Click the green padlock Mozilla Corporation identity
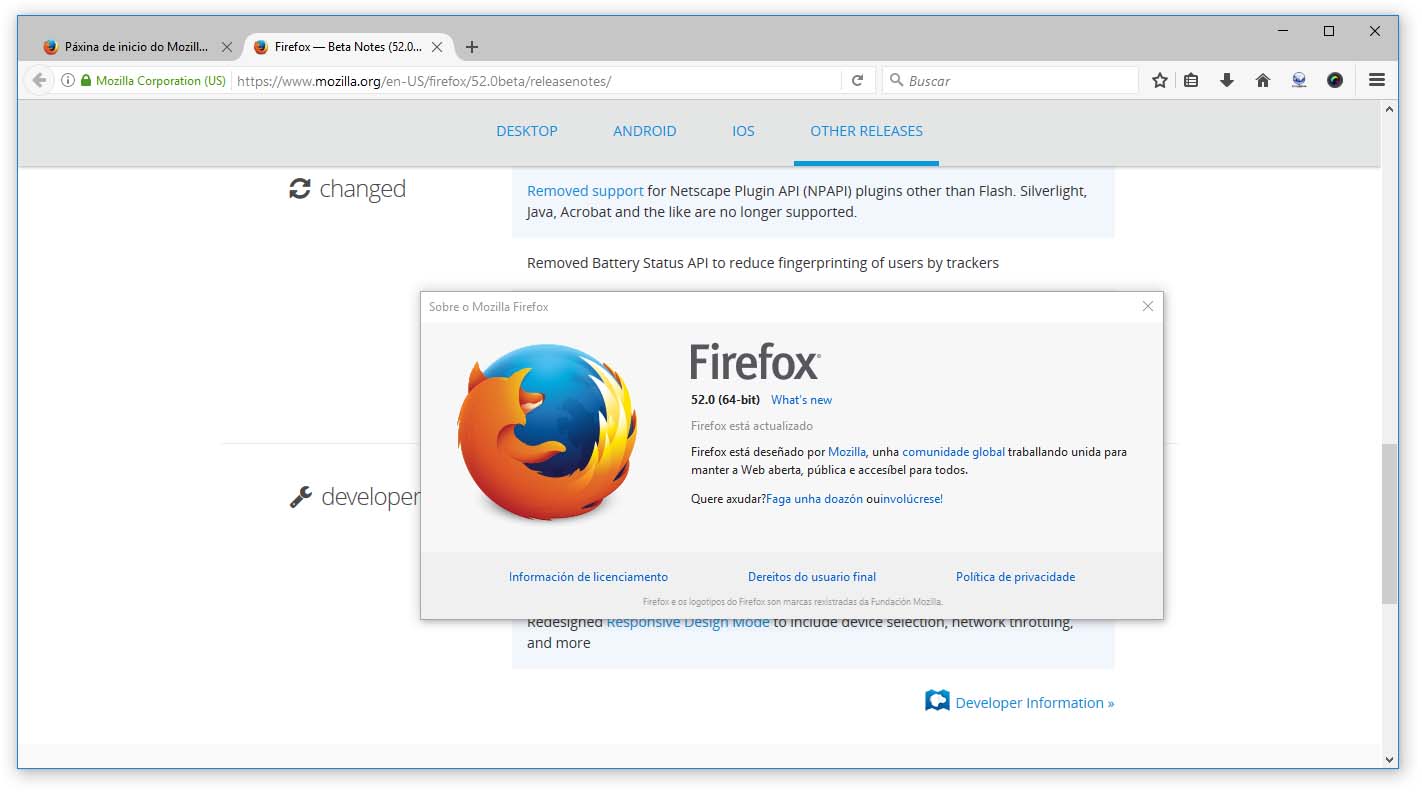Image resolution: width=1422 pixels, height=795 pixels. click(x=153, y=81)
